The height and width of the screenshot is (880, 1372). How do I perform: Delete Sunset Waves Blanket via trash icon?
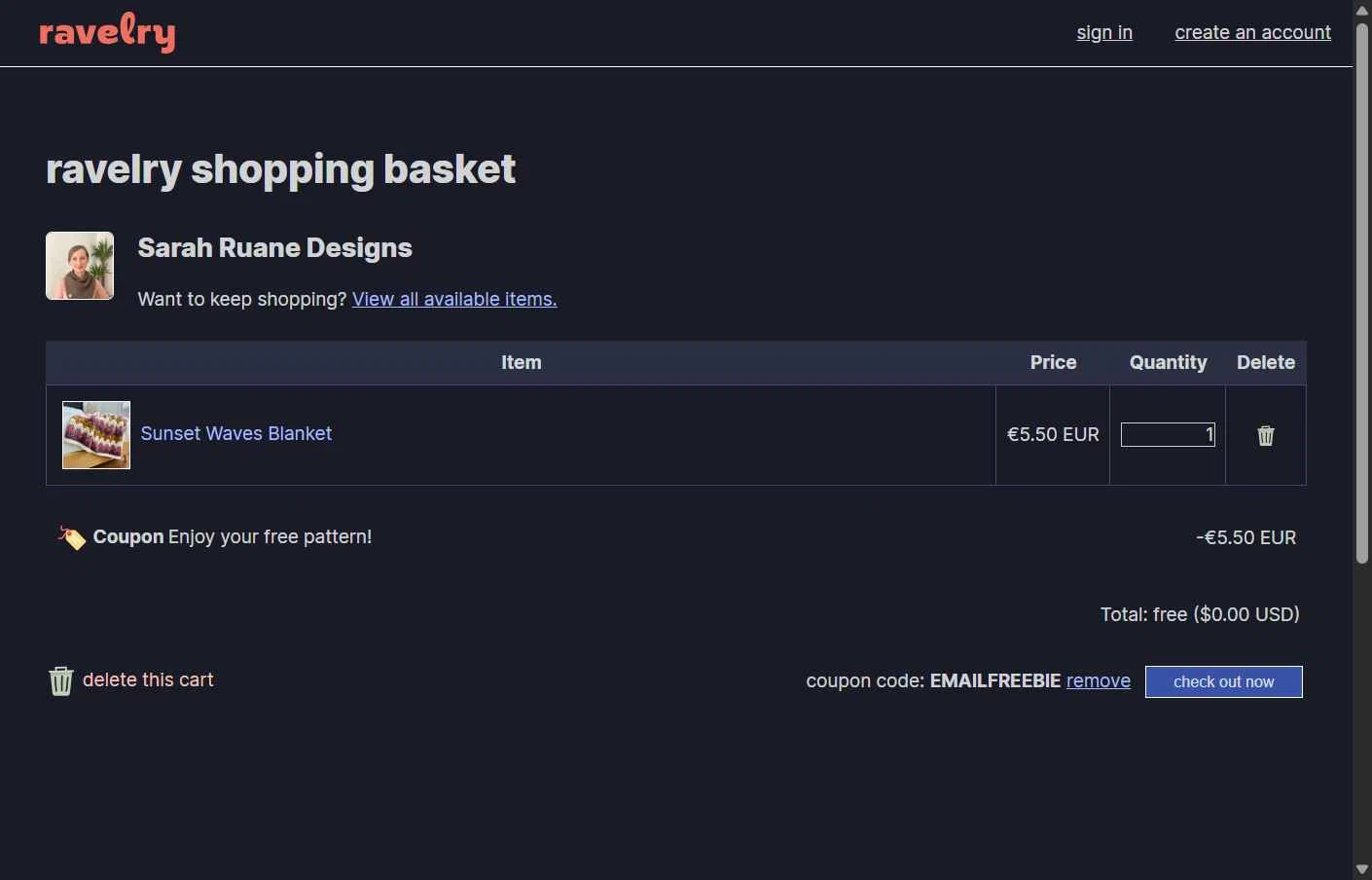click(x=1266, y=435)
